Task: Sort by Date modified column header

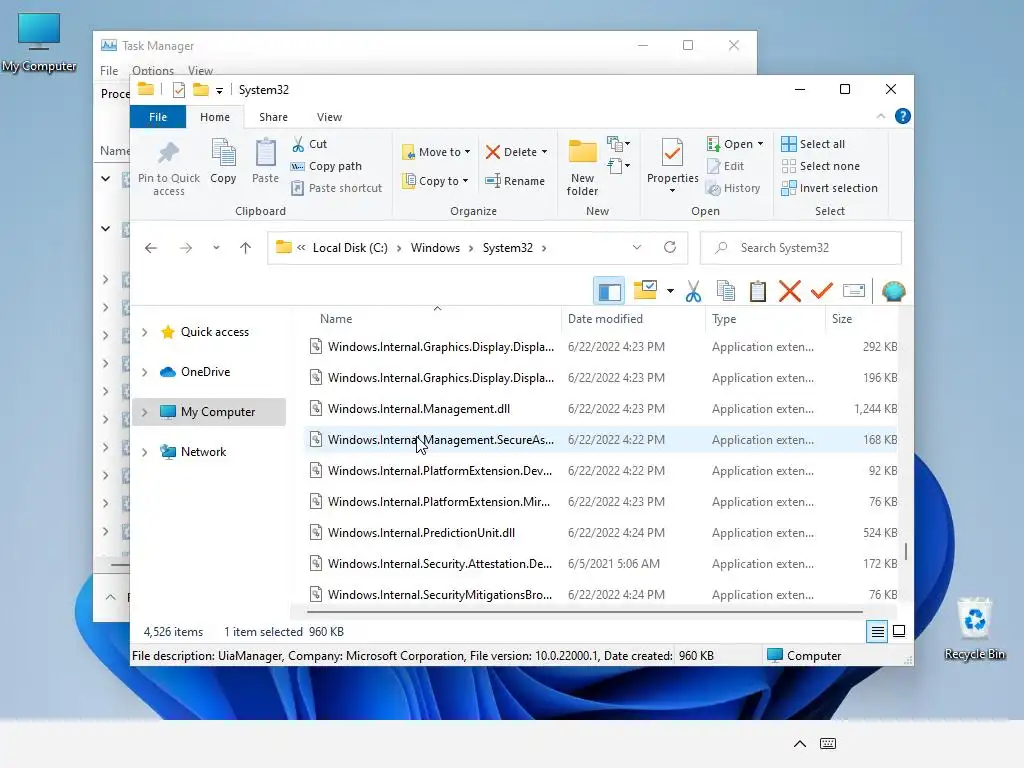Action: point(633,319)
